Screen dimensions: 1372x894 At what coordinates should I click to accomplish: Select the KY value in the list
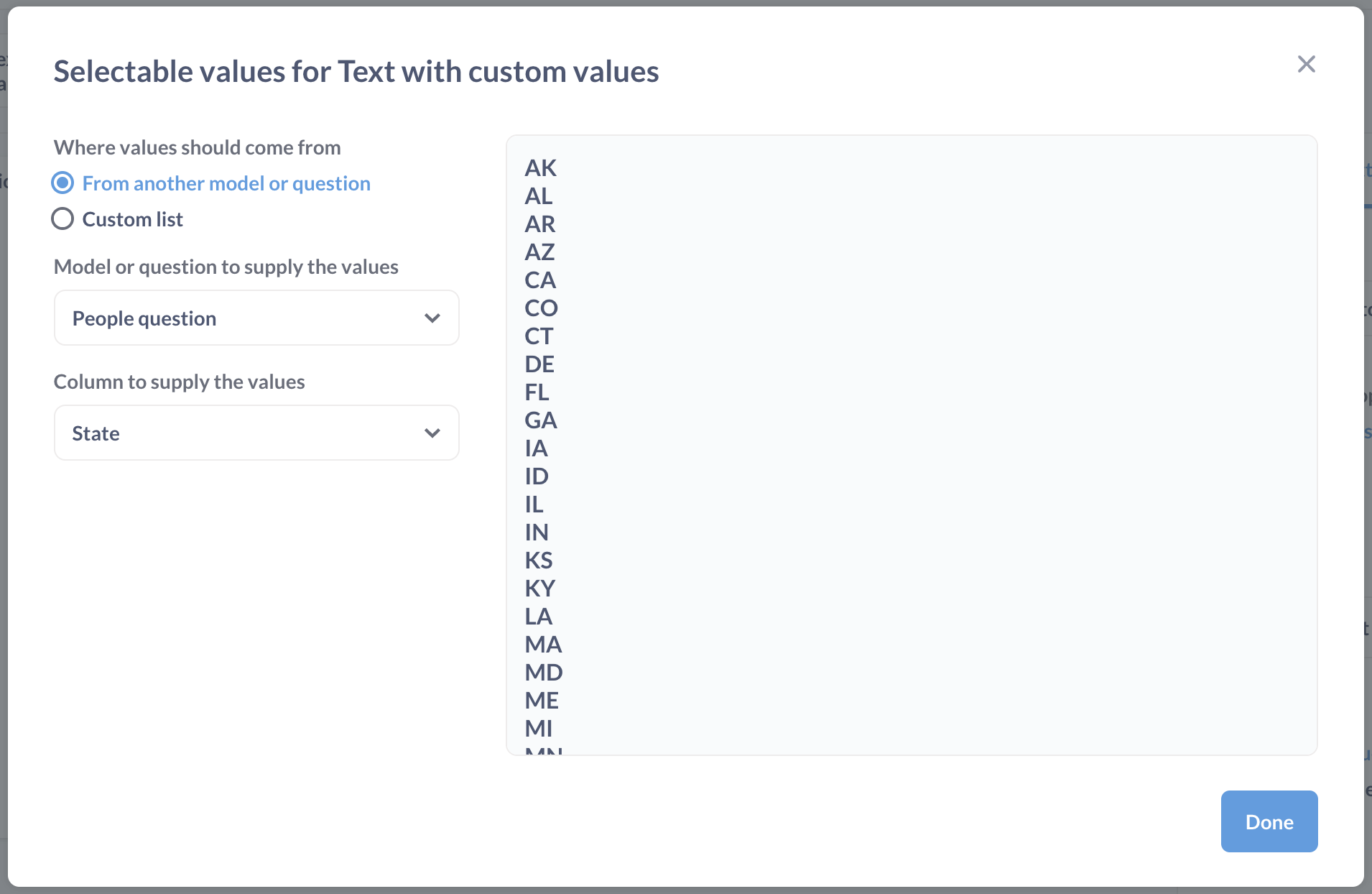[x=540, y=588]
